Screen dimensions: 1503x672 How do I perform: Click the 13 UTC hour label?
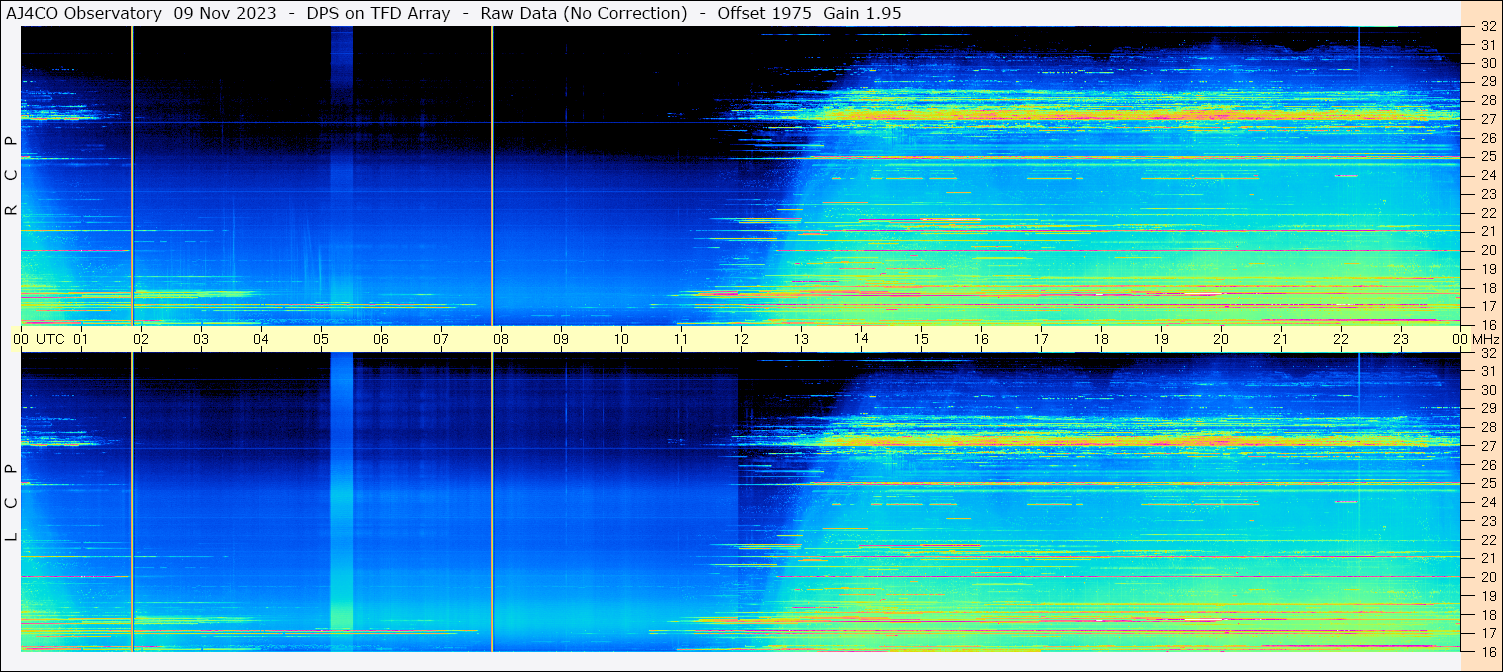click(x=801, y=339)
